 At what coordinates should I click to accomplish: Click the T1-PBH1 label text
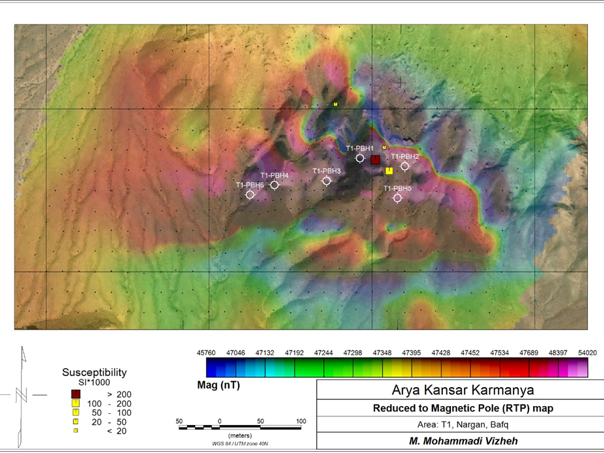[360, 148]
